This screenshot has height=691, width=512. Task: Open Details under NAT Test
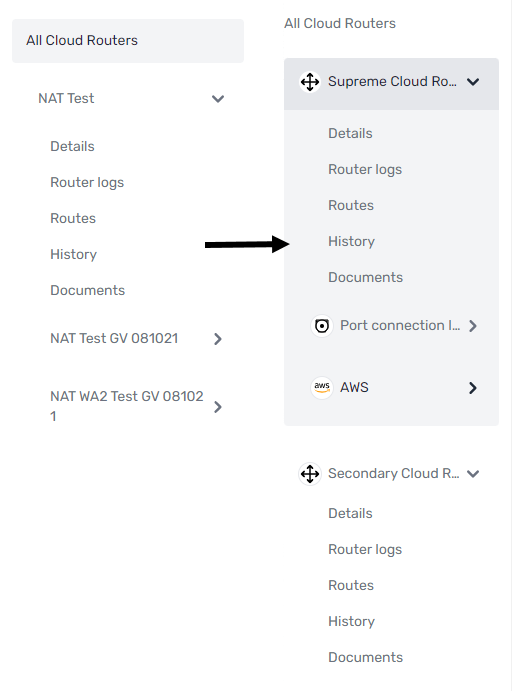point(72,146)
